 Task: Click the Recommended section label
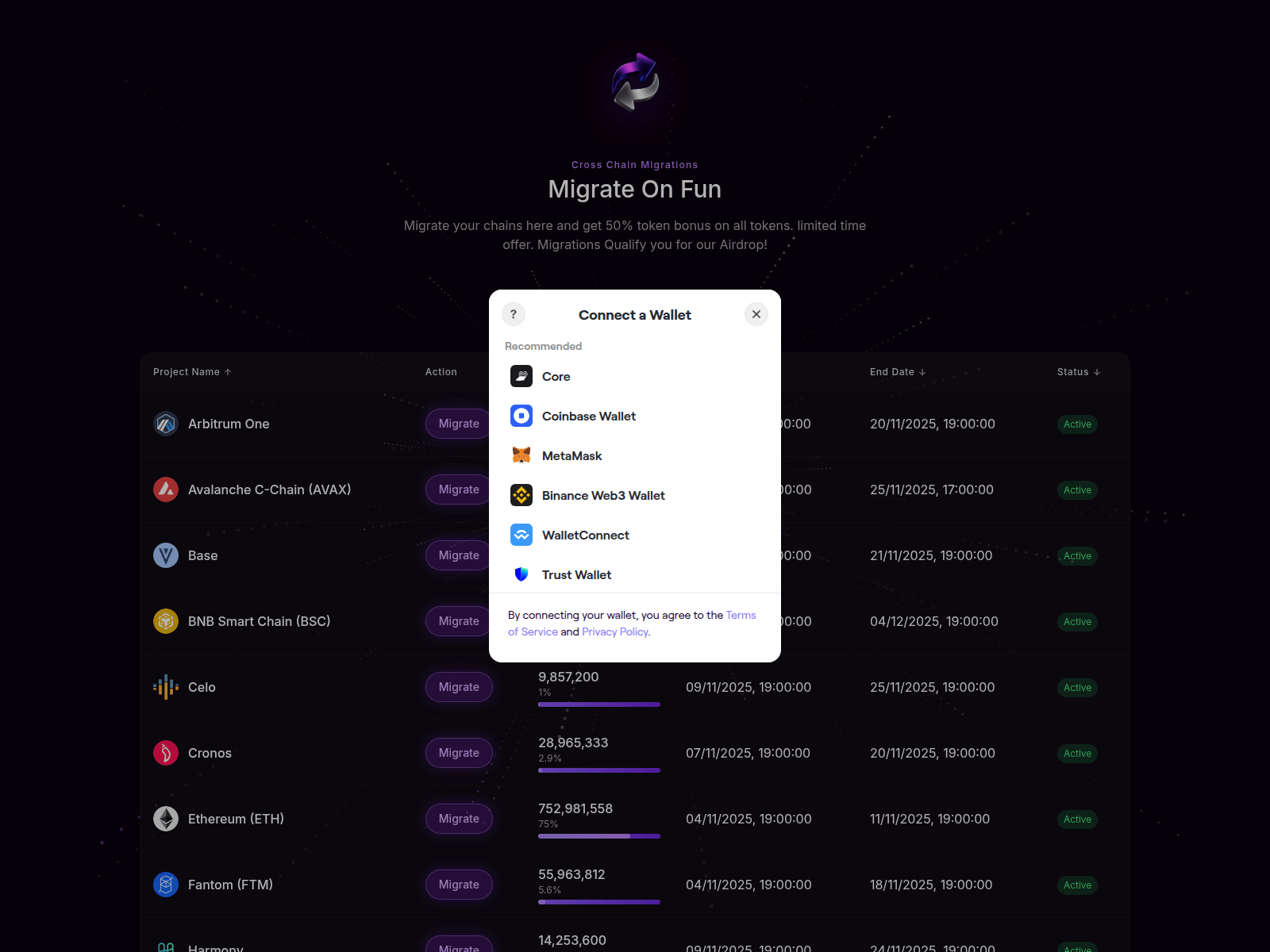click(x=544, y=346)
